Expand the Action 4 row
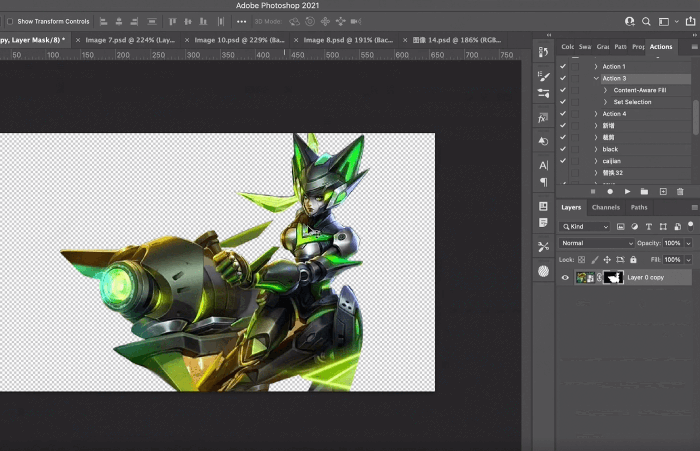700x451 pixels. pos(596,114)
